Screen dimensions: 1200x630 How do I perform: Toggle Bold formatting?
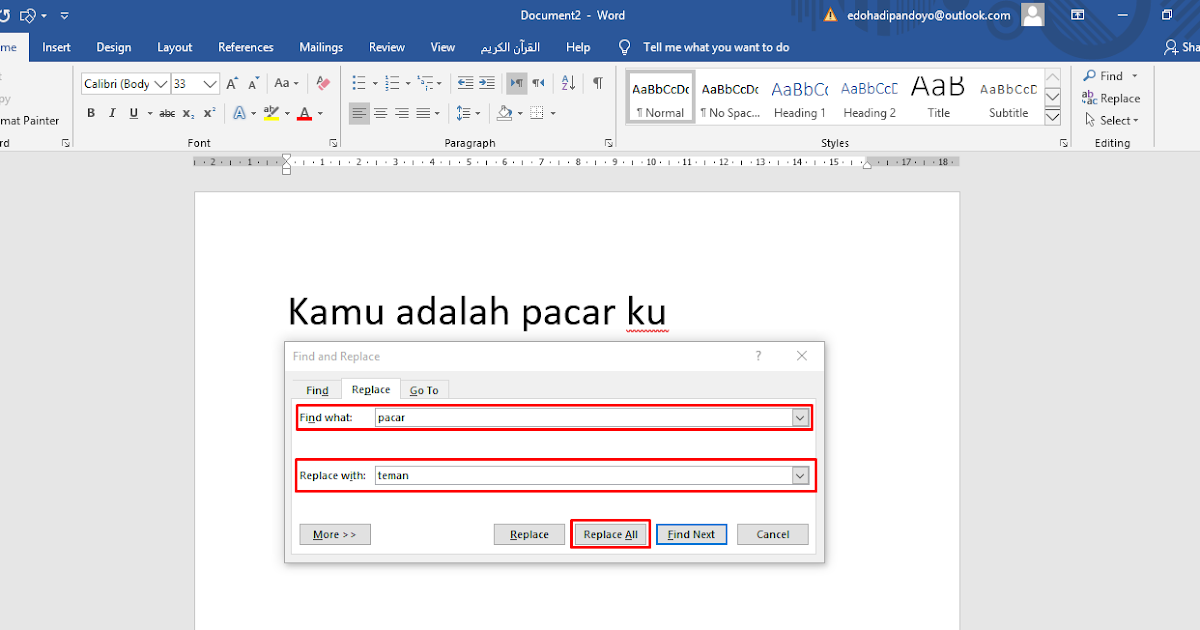coord(91,113)
